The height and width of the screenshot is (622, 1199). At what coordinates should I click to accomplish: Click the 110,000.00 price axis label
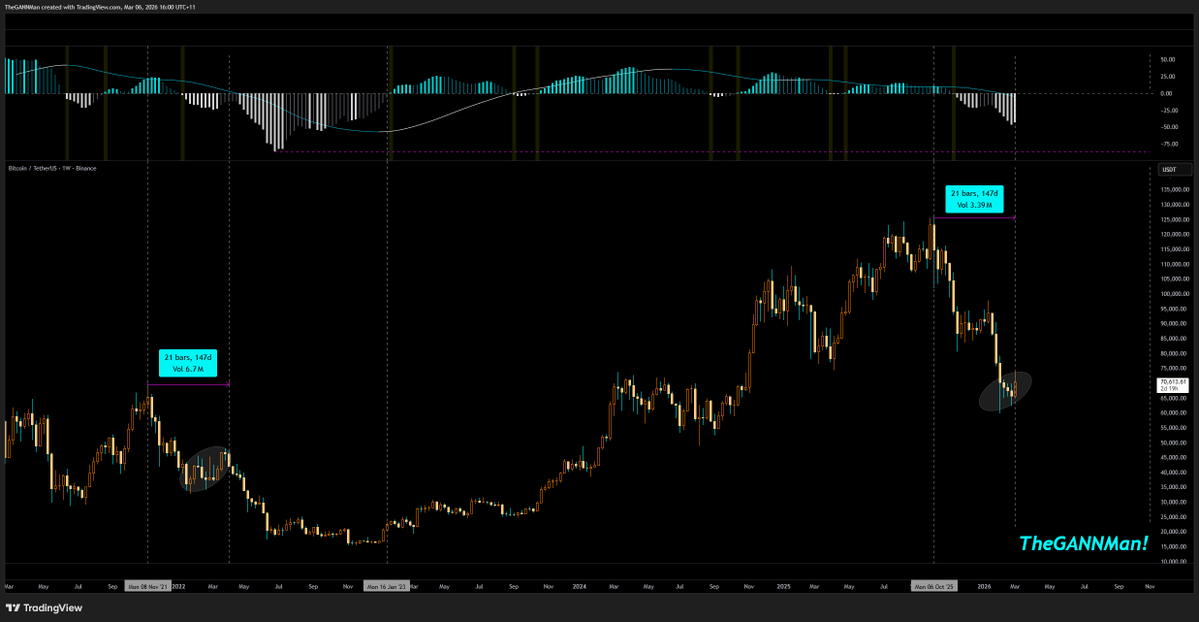1175,264
